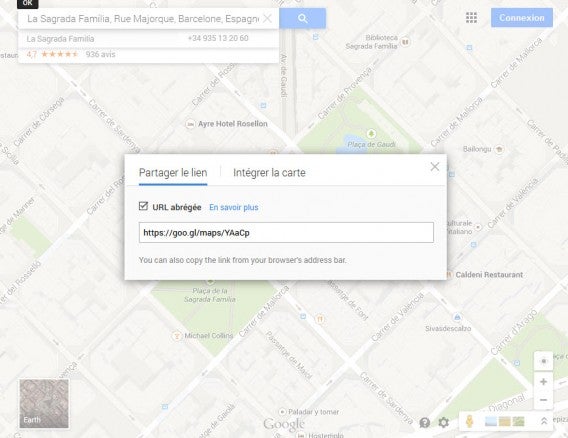Screen dimensions: 568x438
Task: Click the my location target icon
Action: click(543, 362)
